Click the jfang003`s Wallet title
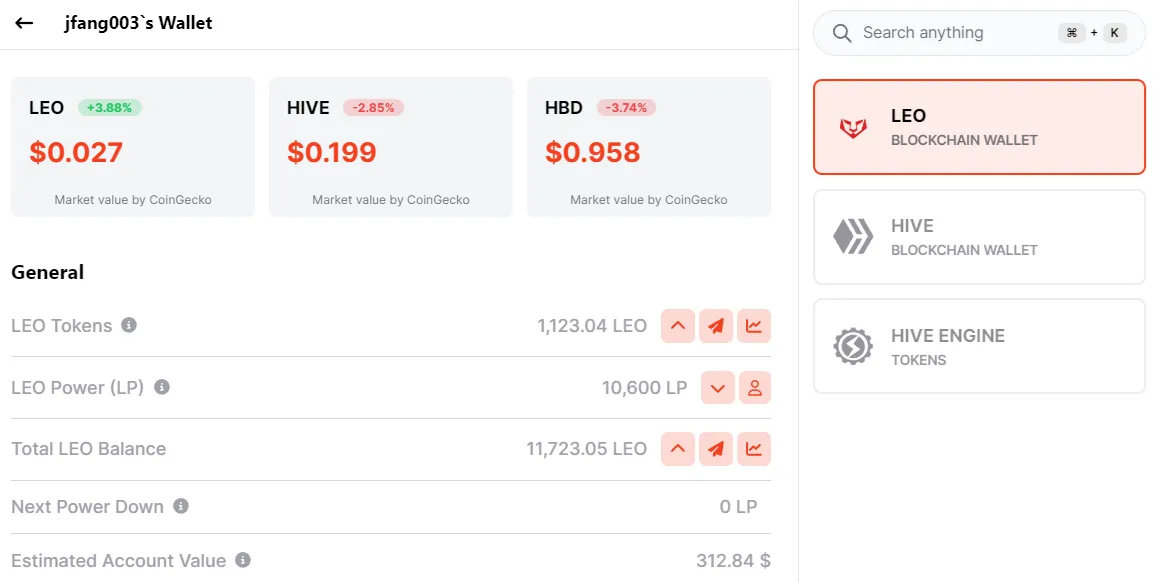The image size is (1157, 582). click(138, 23)
